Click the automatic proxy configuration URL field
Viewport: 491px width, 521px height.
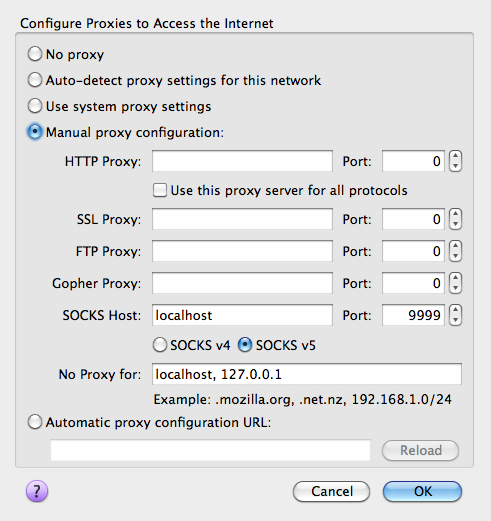[x=210, y=450]
